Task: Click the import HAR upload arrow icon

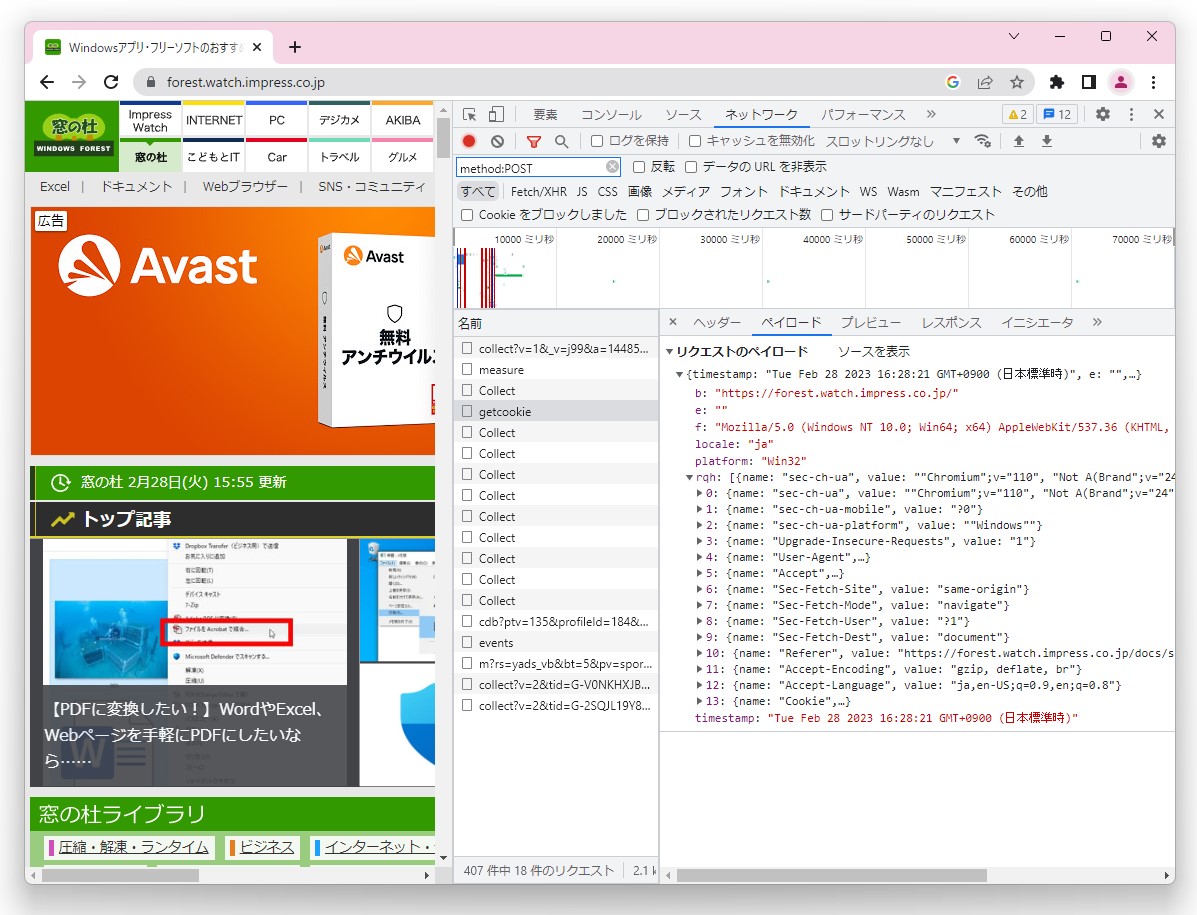Action: tap(1018, 141)
